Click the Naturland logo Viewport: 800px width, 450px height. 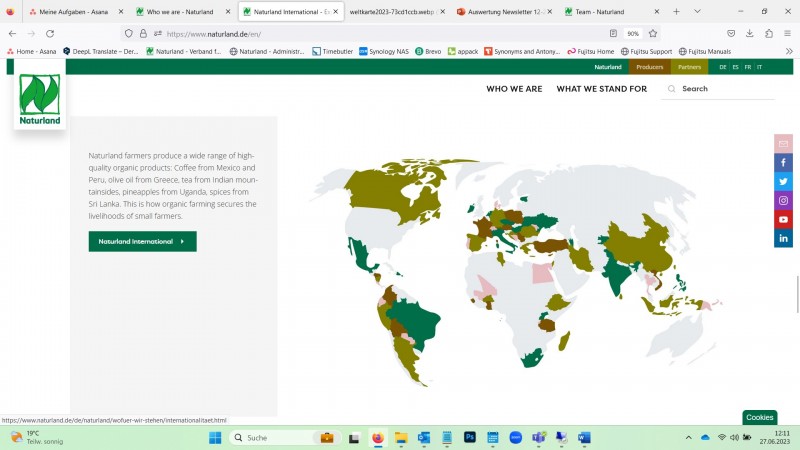[x=40, y=98]
